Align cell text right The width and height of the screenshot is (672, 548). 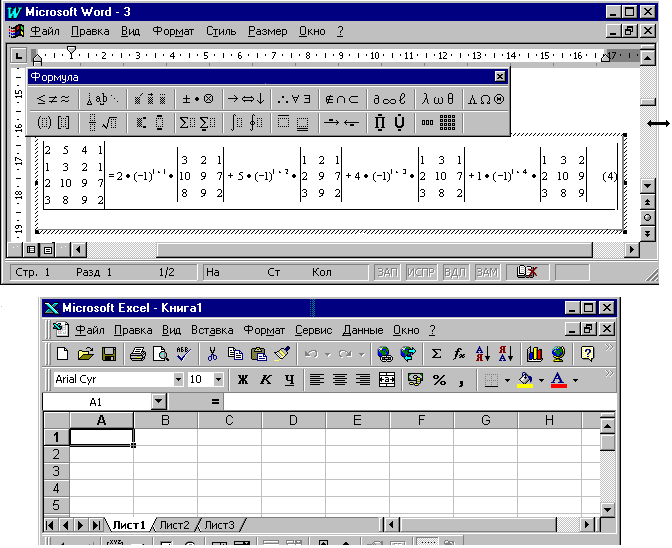pos(363,380)
